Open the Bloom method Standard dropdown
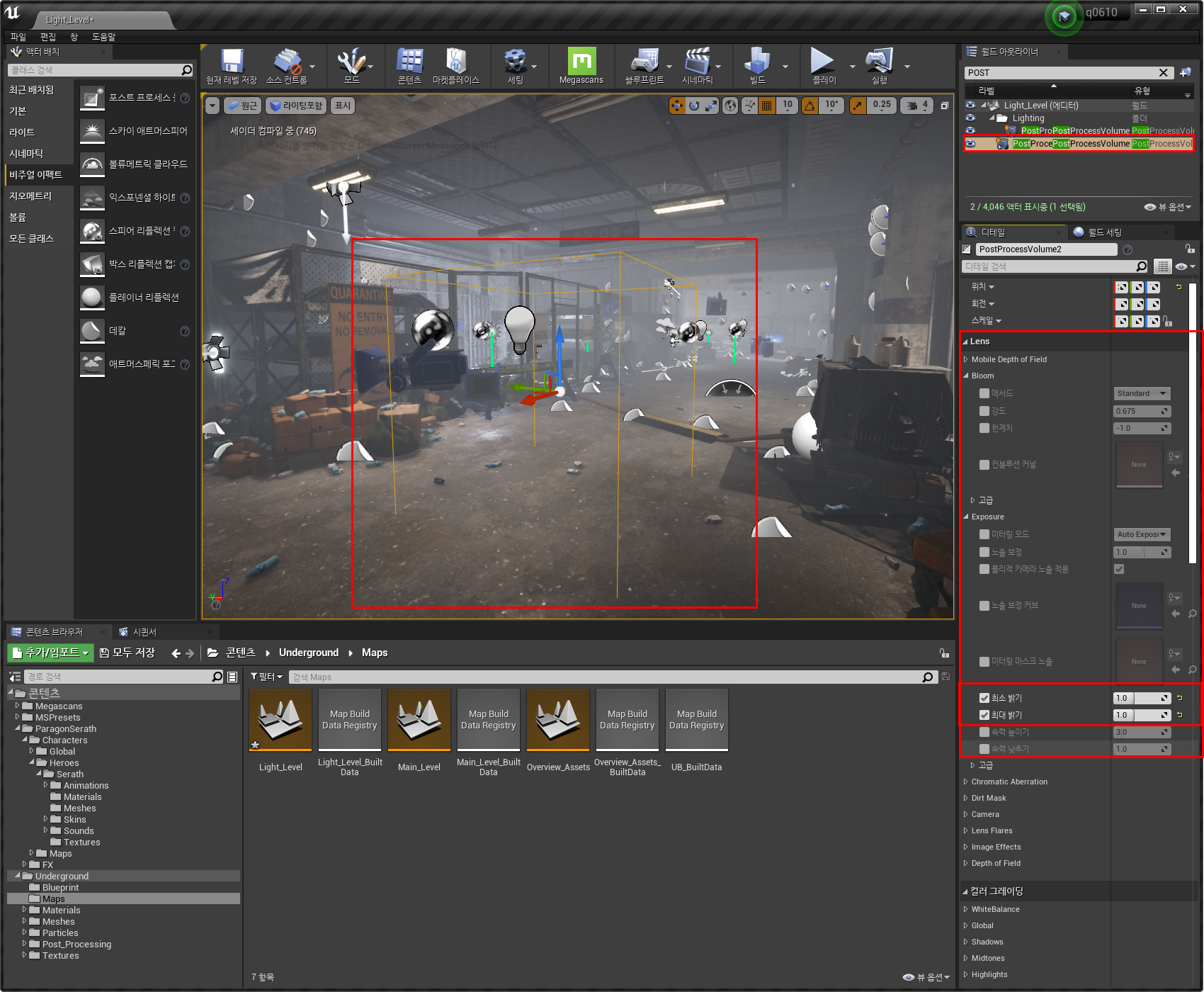Screen dimensions: 1204x992 pos(1142,393)
